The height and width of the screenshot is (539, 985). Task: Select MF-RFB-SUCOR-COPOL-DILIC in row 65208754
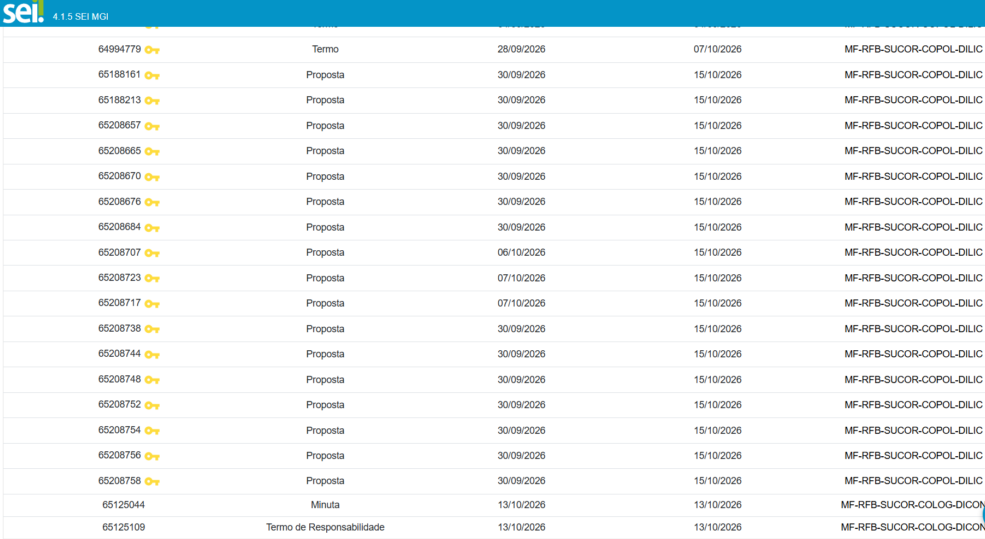(913, 430)
